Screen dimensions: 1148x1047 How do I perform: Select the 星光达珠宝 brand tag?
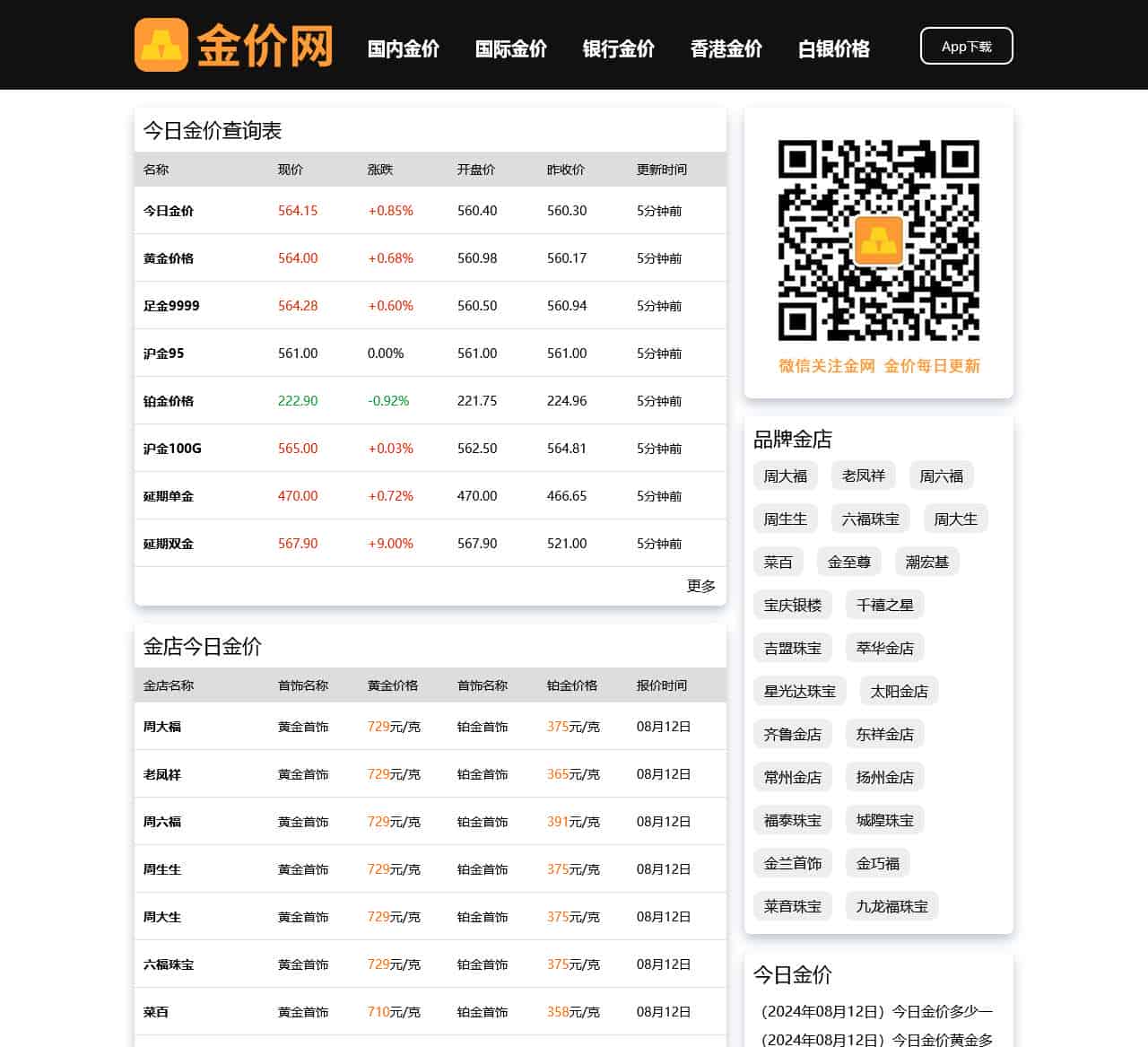(x=800, y=691)
